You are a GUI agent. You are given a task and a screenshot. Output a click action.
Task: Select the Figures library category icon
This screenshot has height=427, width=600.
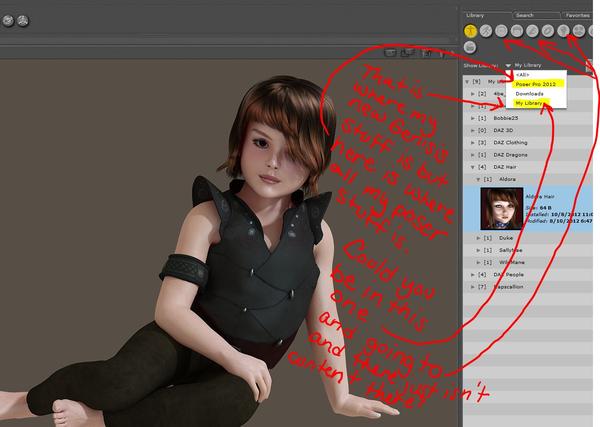pyautogui.click(x=470, y=31)
